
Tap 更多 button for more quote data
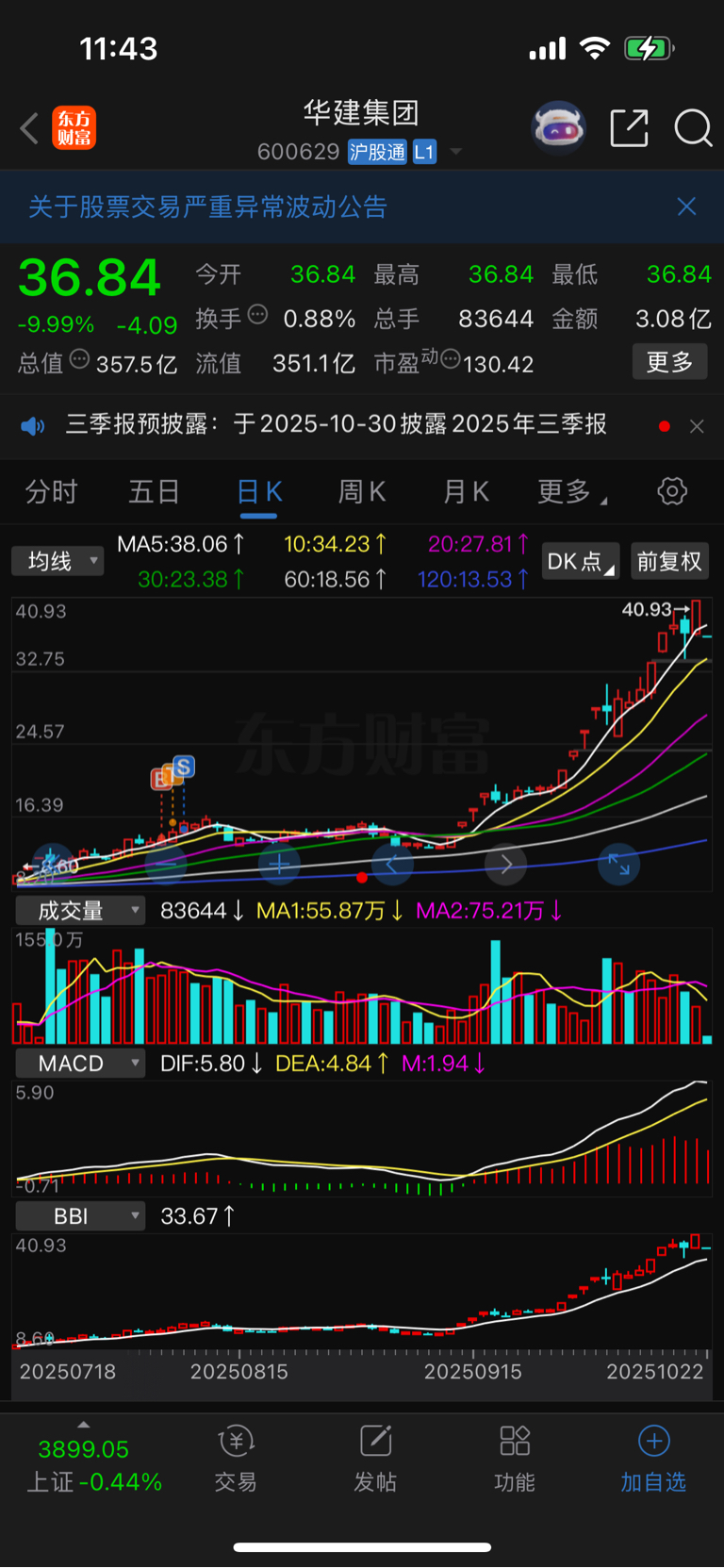(x=669, y=362)
